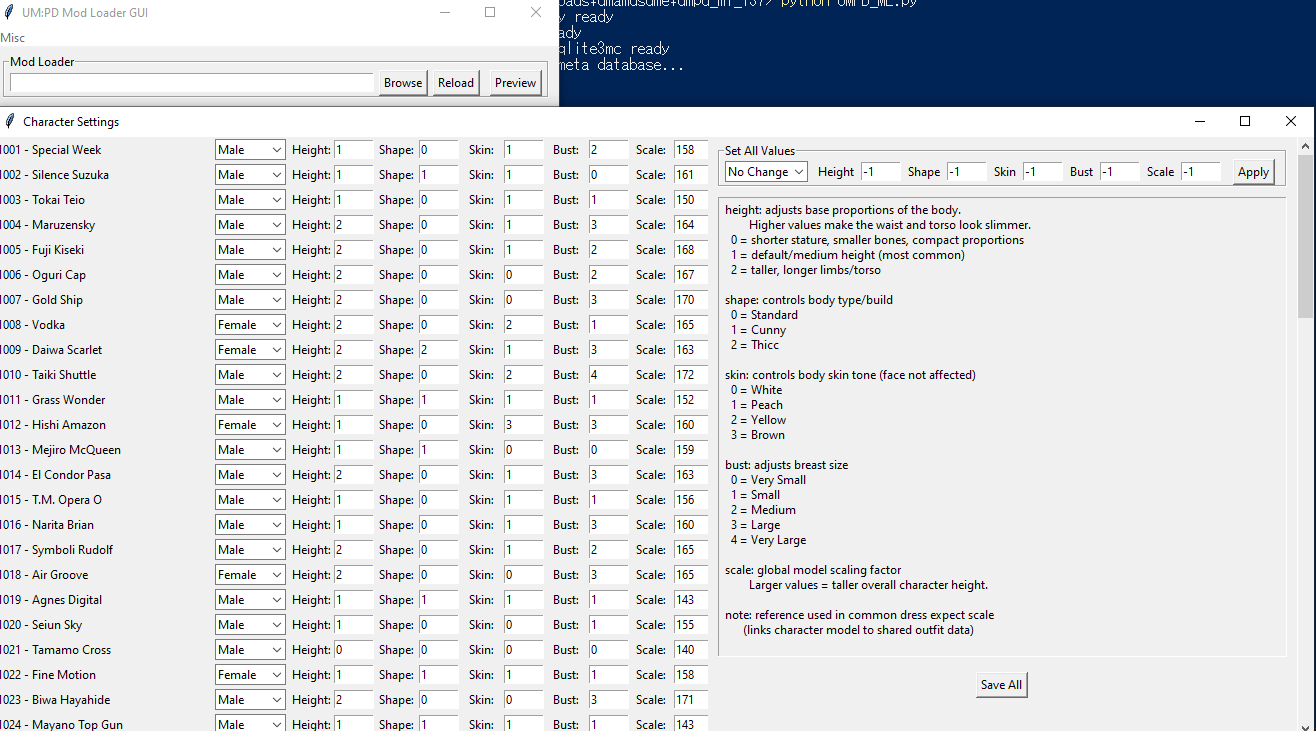Click Skin field for Hishi Amazon
1316x731 pixels.
[523, 425]
